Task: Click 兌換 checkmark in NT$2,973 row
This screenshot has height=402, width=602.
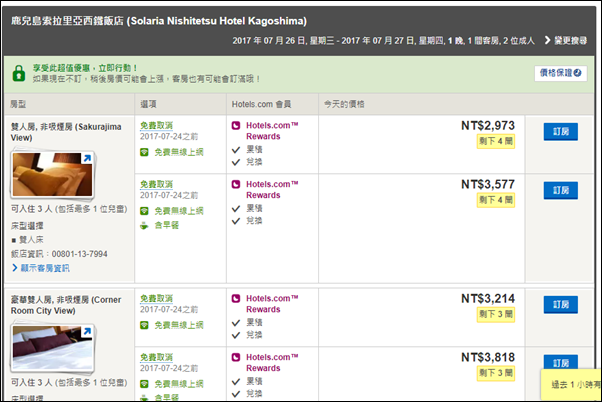Action: click(236, 162)
